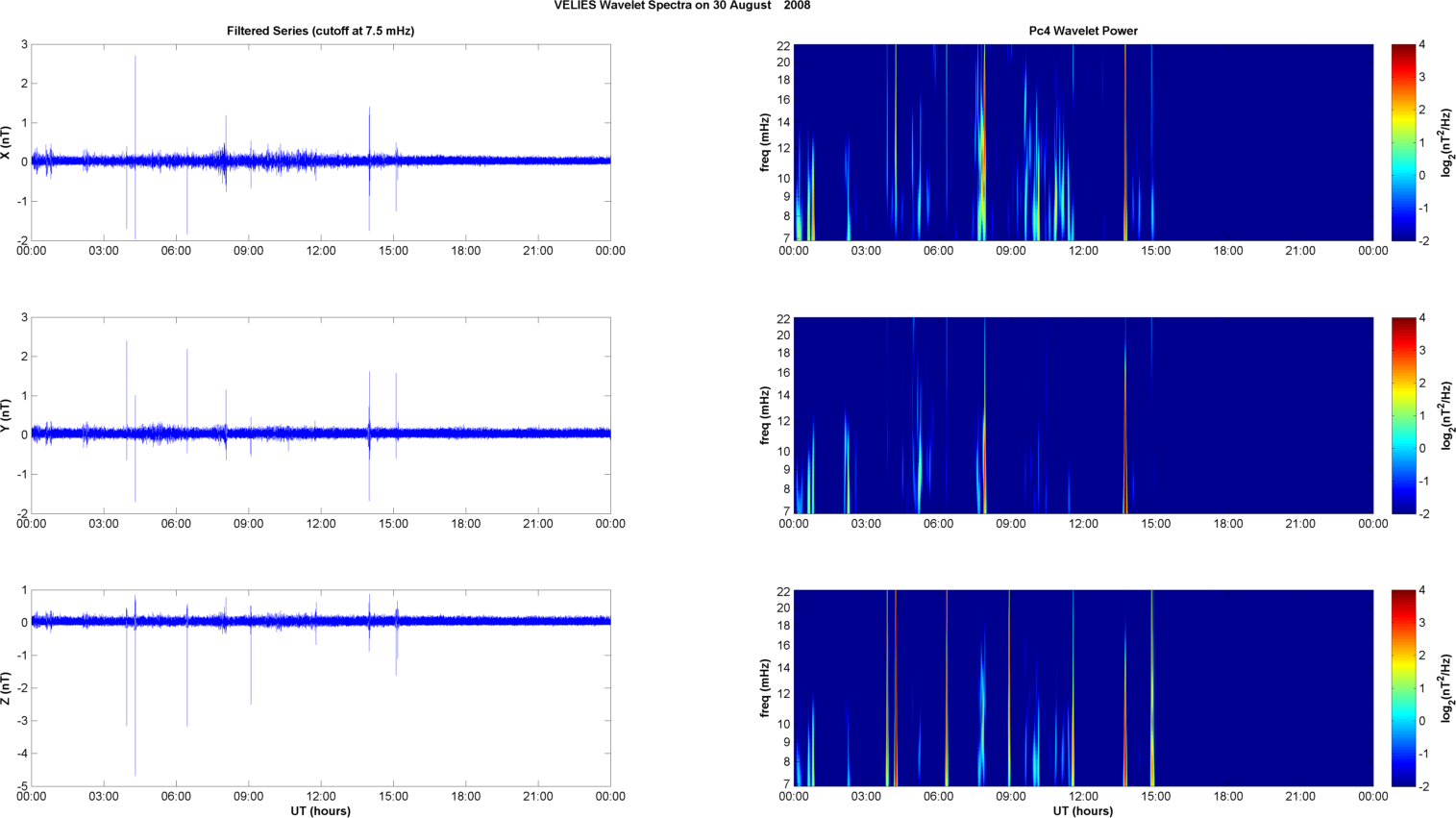Select the Y (nT) axis label

tap(6, 415)
